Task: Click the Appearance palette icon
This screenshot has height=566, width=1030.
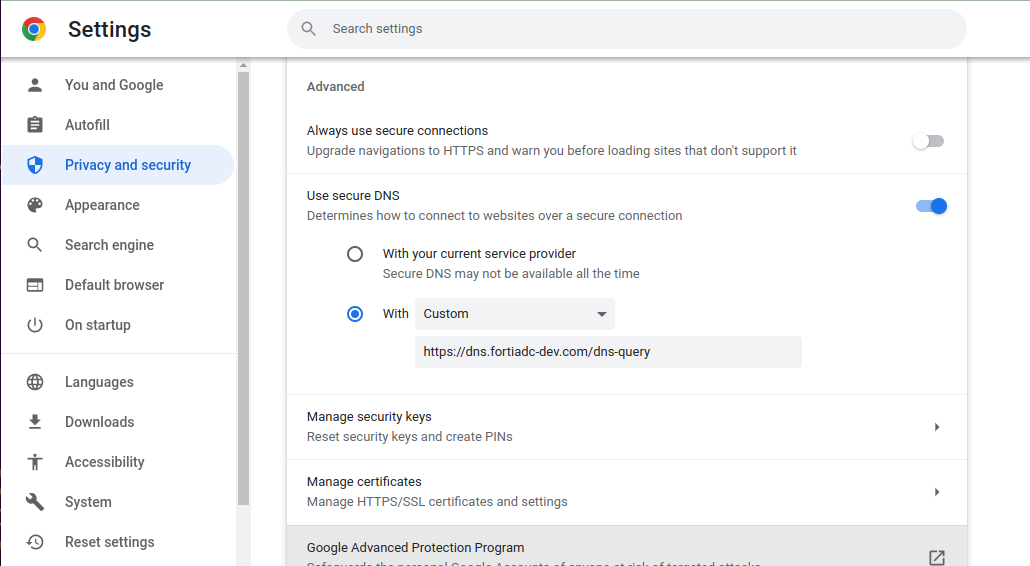Action: (35, 205)
